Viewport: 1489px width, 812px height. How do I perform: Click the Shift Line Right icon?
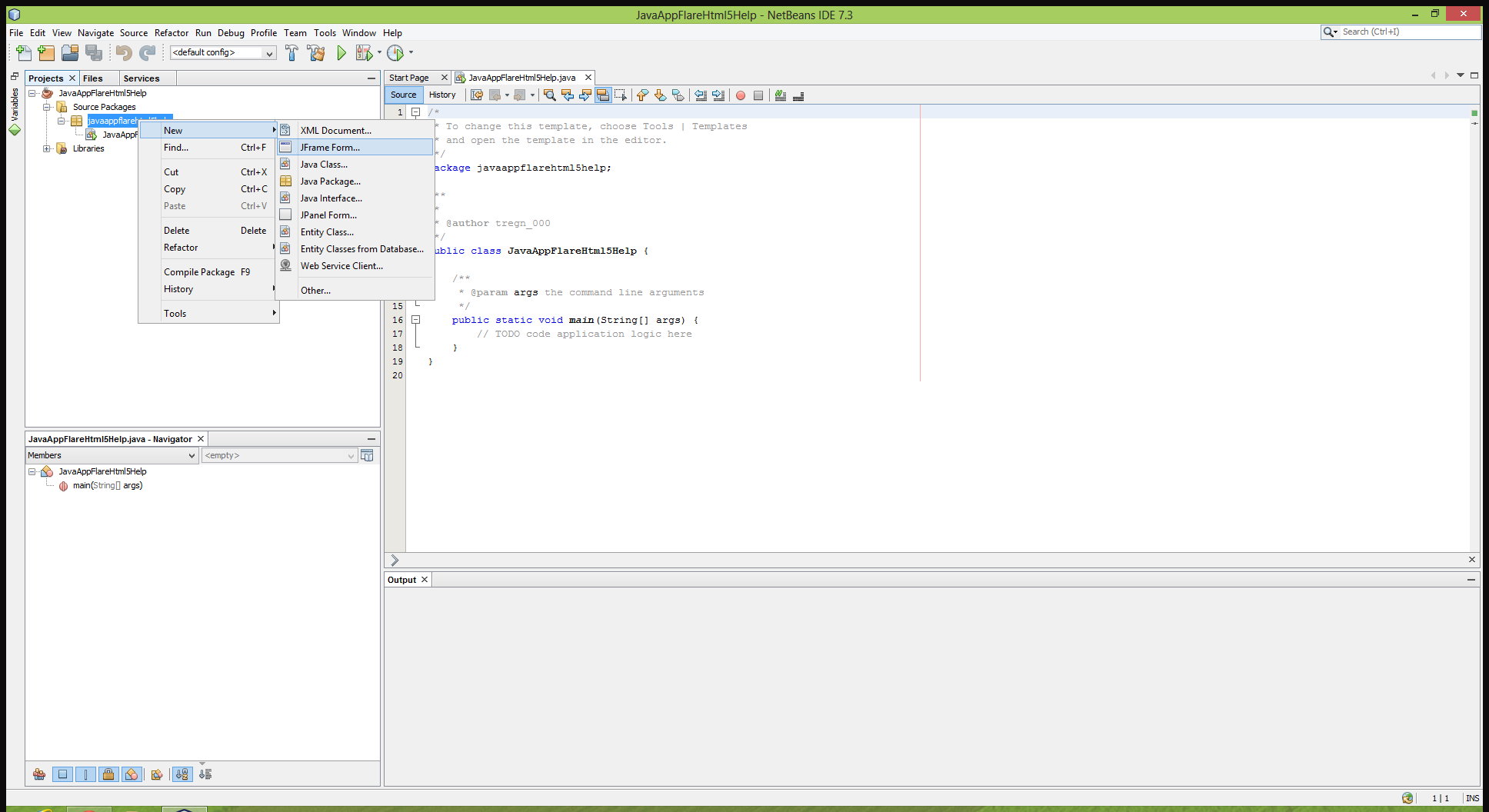tap(718, 95)
